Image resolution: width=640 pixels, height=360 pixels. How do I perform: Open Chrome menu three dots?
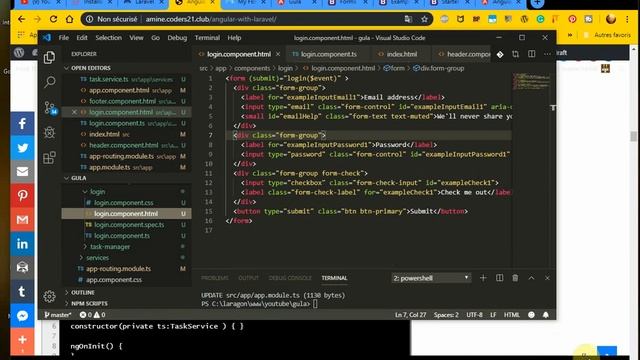coord(627,19)
